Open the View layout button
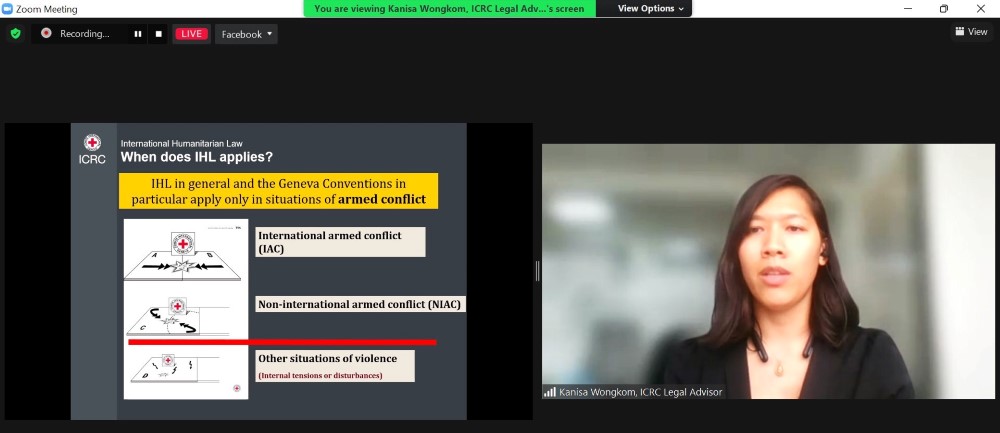1000x433 pixels. (x=970, y=32)
